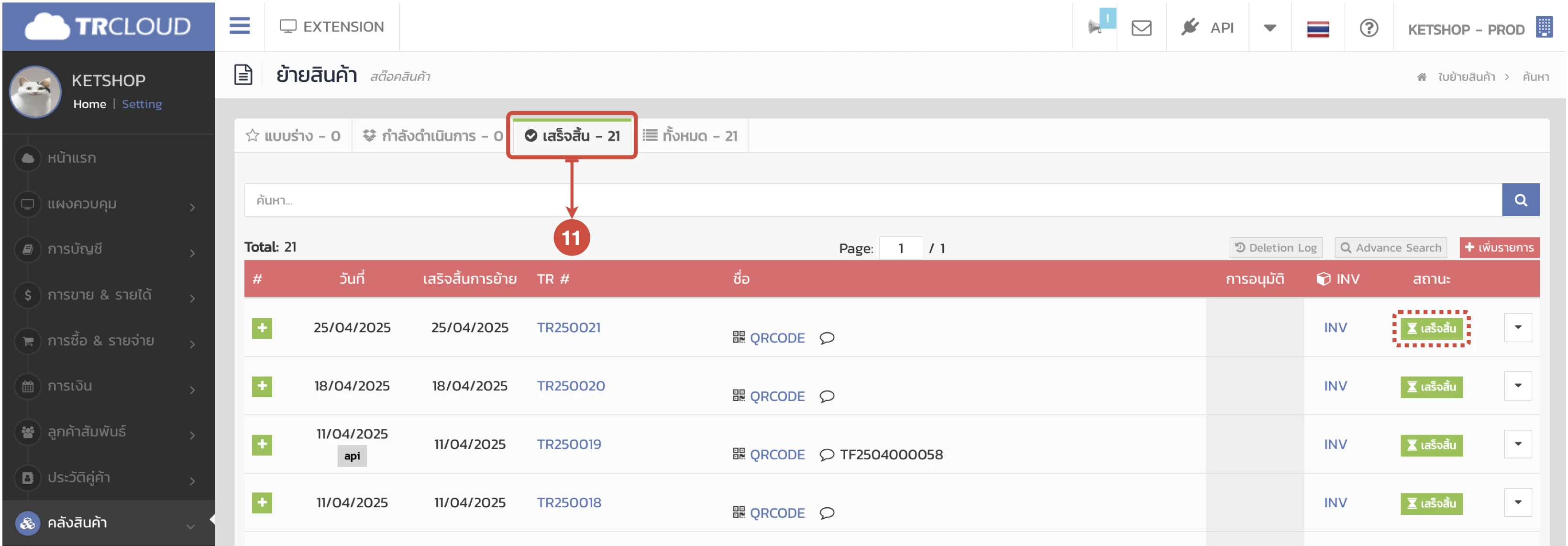The height and width of the screenshot is (546, 1568).
Task: Expand the การเงิน sidebar menu
Action: click(x=109, y=387)
